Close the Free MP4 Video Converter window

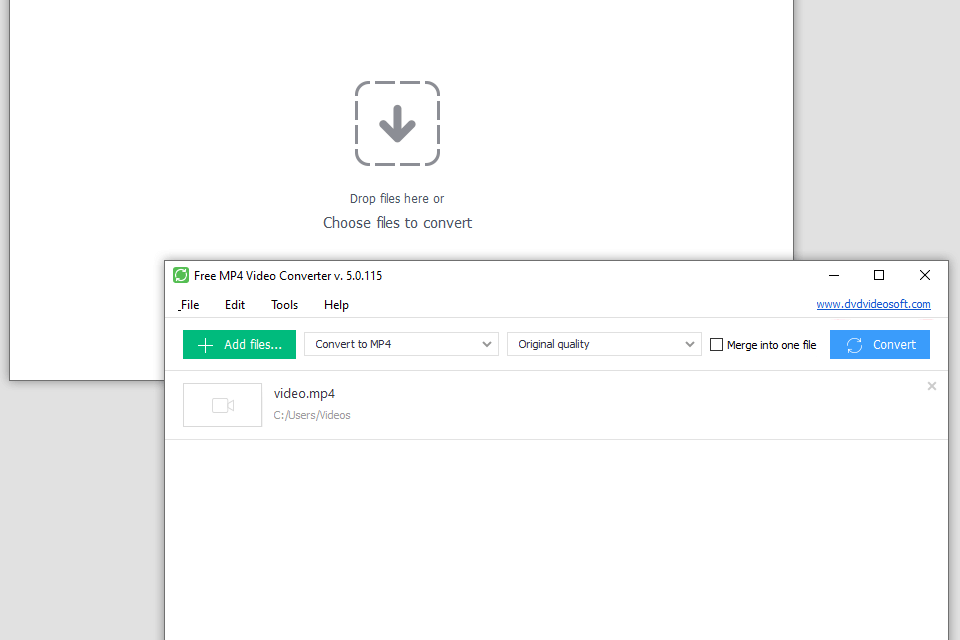(924, 276)
